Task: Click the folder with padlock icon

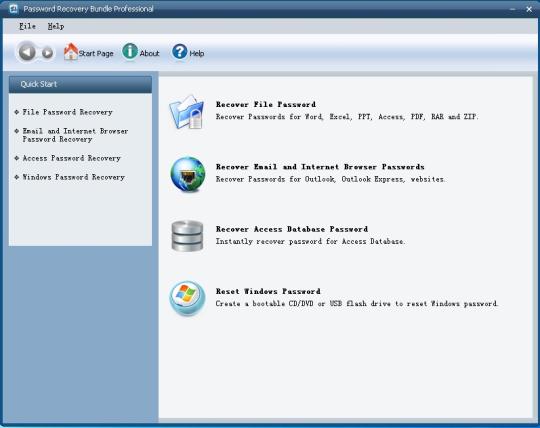Action: pos(187,112)
